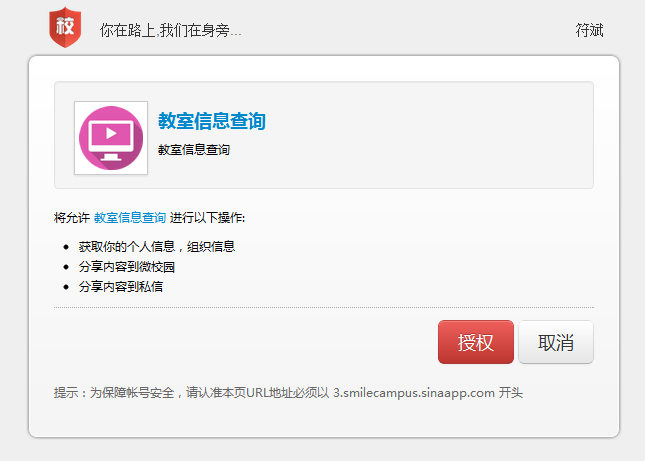Click the red shield logo icon
Image resolution: width=645 pixels, height=461 pixels.
coord(65,28)
